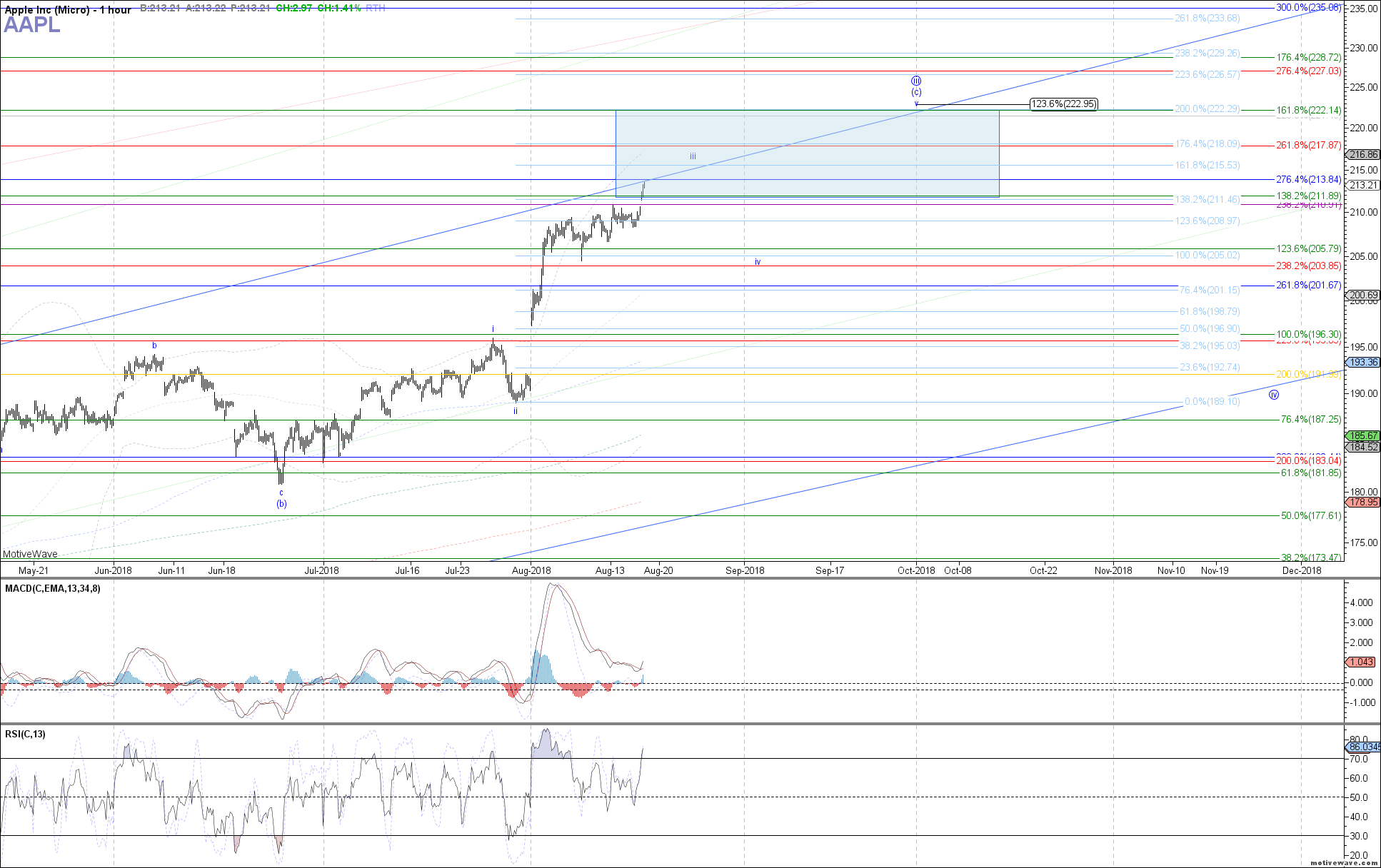Select the Aug-13 date on time axis
The width and height of the screenshot is (1381, 868).
[x=610, y=570]
